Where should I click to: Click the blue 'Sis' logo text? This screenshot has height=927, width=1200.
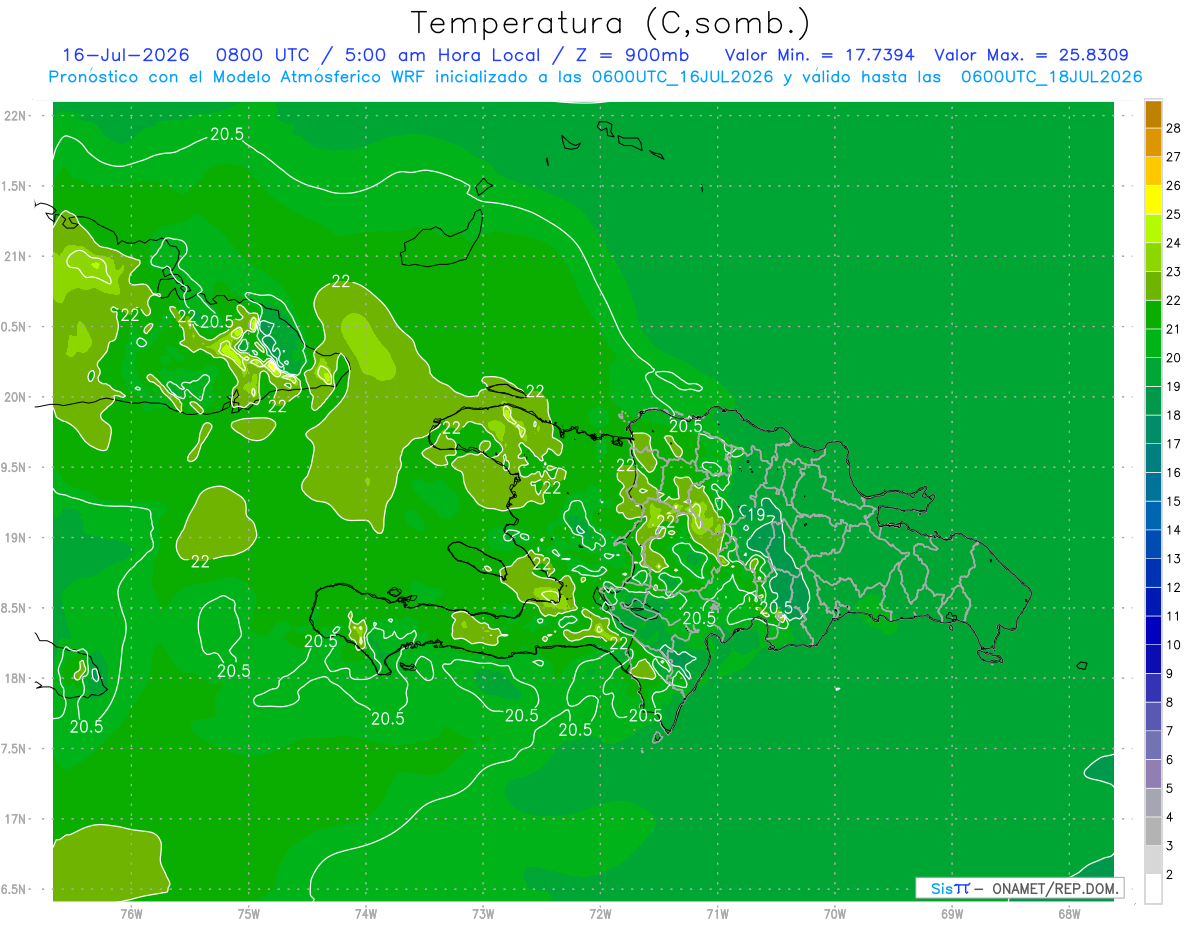pos(942,888)
